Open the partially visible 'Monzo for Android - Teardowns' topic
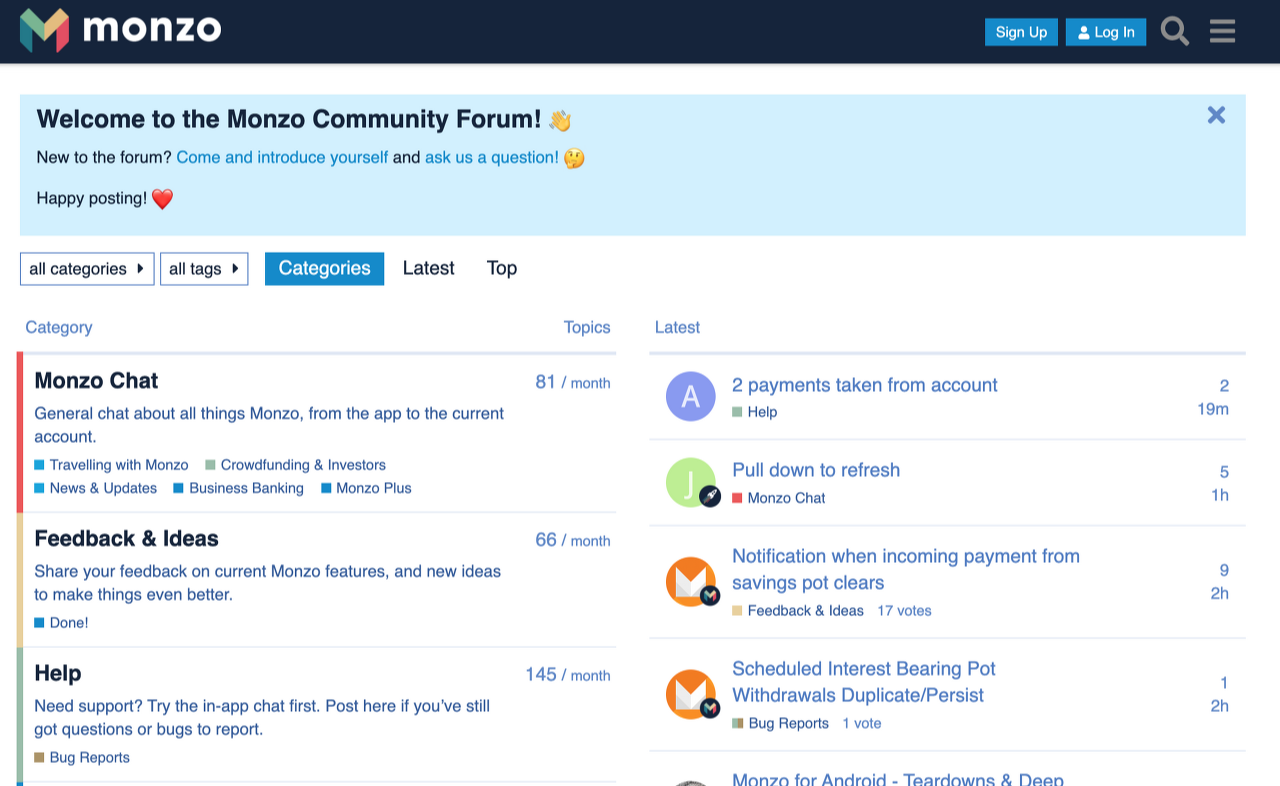Viewport: 1280px width, 786px height. tap(898, 779)
